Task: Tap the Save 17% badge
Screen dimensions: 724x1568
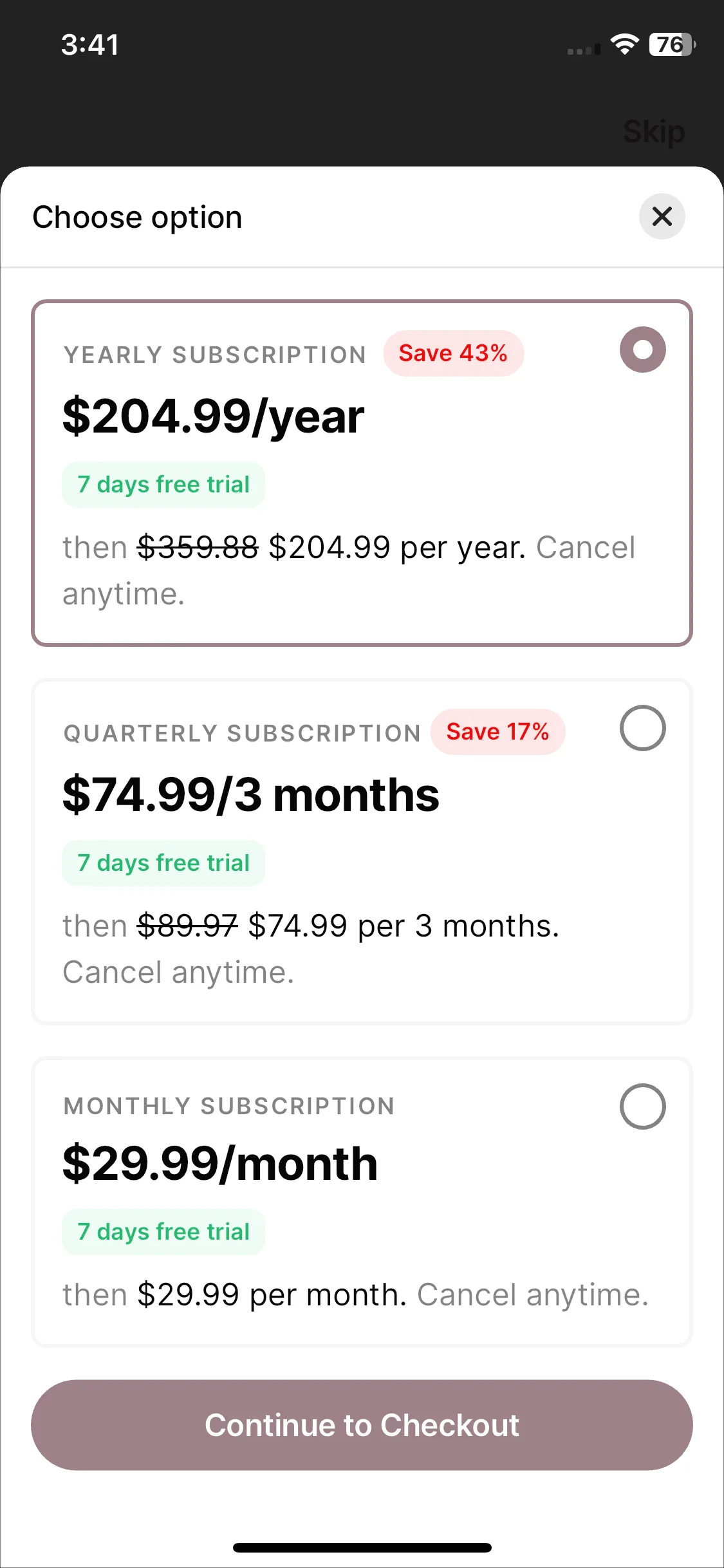Action: pyautogui.click(x=497, y=732)
